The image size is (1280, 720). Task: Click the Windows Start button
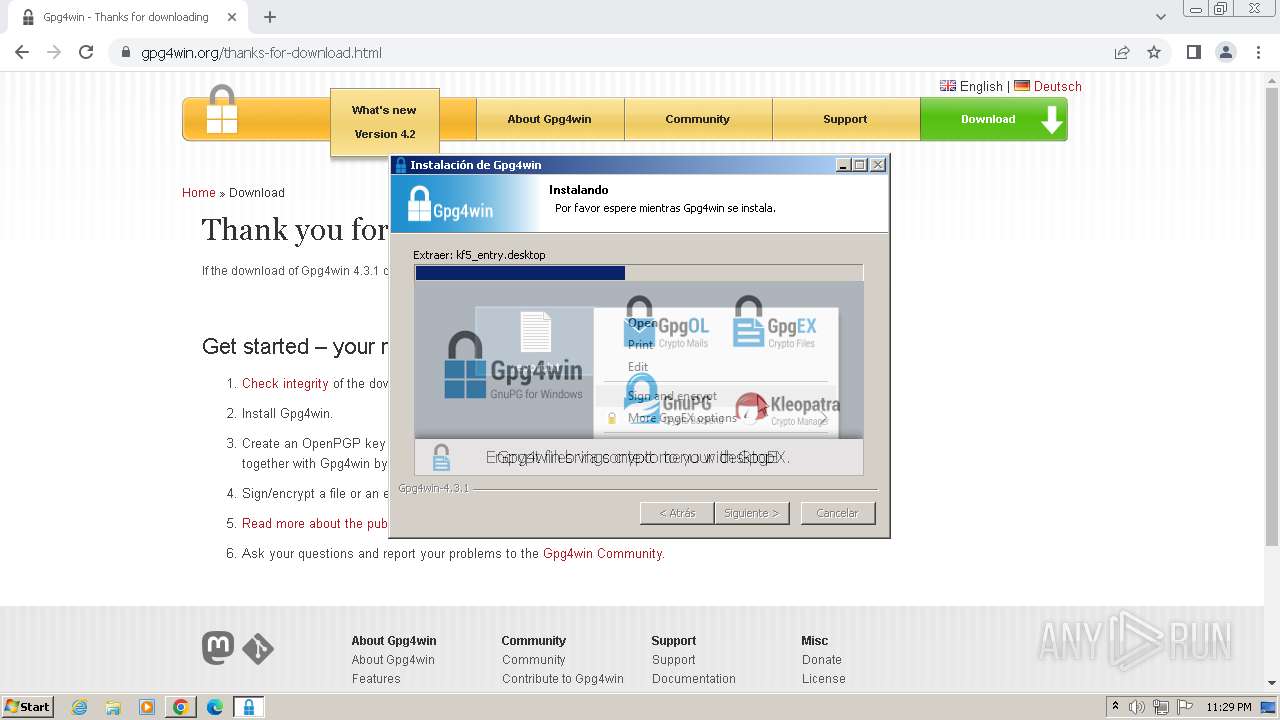point(27,707)
